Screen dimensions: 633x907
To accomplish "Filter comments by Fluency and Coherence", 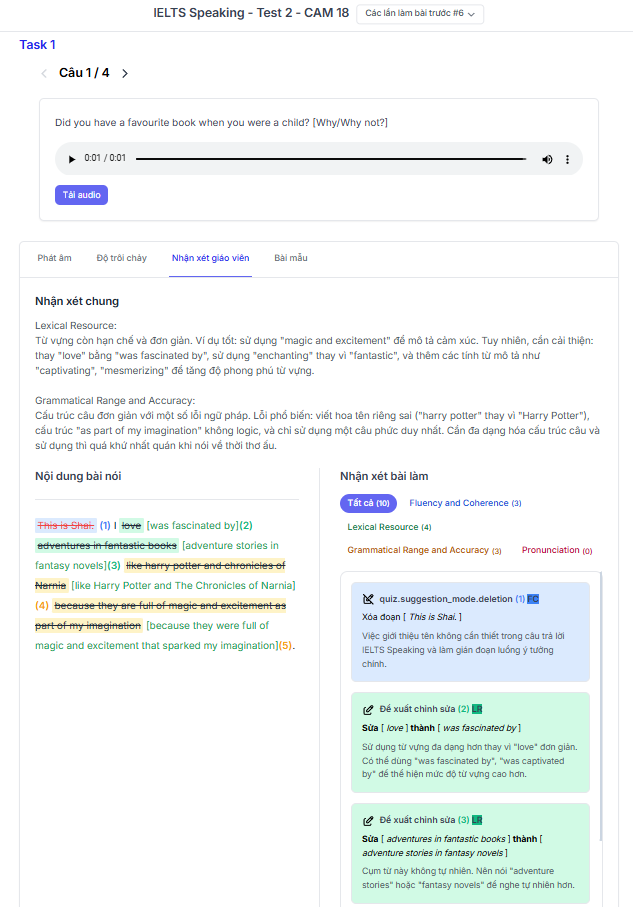I will click(x=465, y=503).
